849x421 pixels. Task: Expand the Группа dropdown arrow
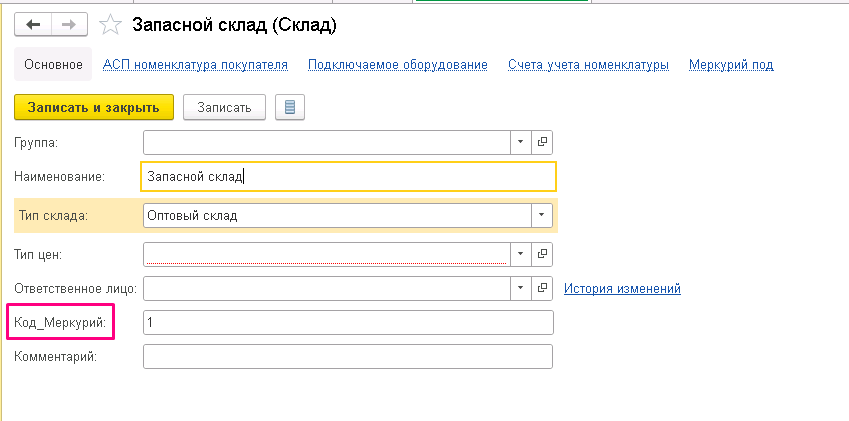[520, 142]
